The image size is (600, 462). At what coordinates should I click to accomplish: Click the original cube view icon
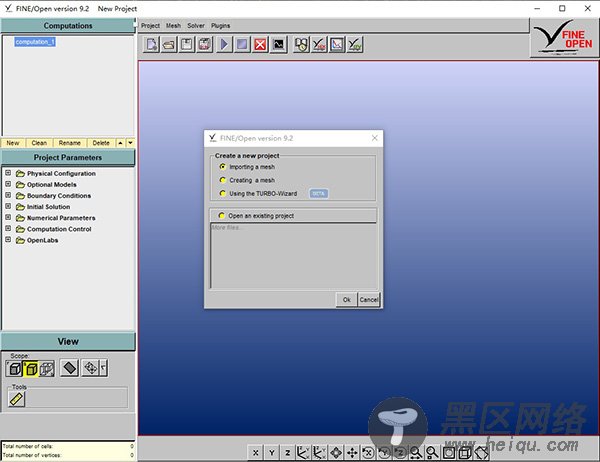[465, 453]
